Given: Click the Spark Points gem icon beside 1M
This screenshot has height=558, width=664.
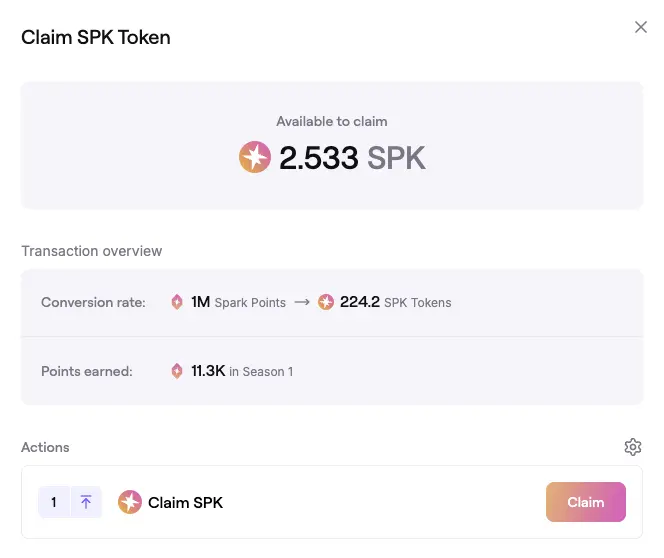Looking at the screenshot, I should 177,302.
